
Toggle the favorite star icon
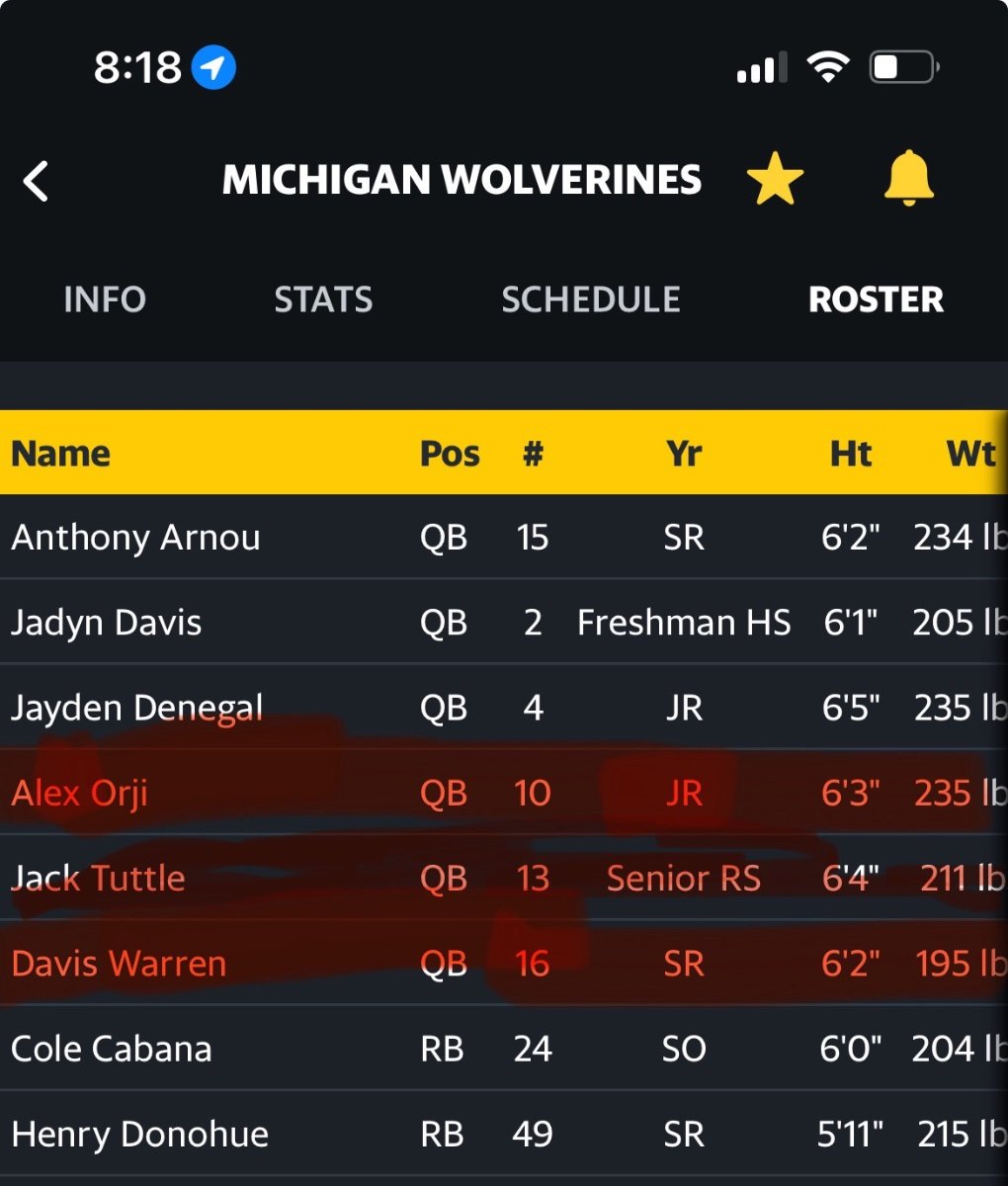click(775, 179)
